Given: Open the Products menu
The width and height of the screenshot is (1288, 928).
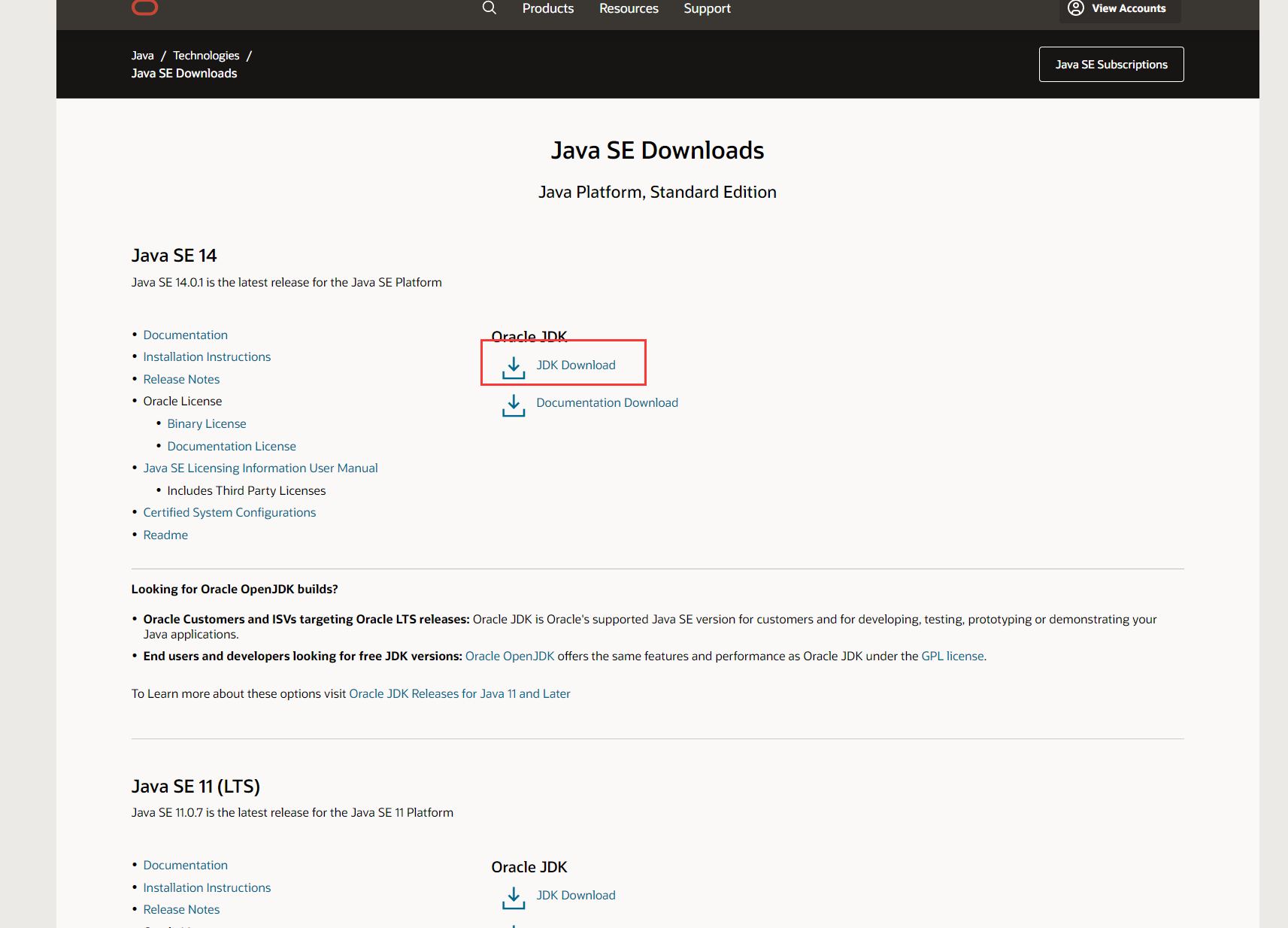Looking at the screenshot, I should [548, 8].
